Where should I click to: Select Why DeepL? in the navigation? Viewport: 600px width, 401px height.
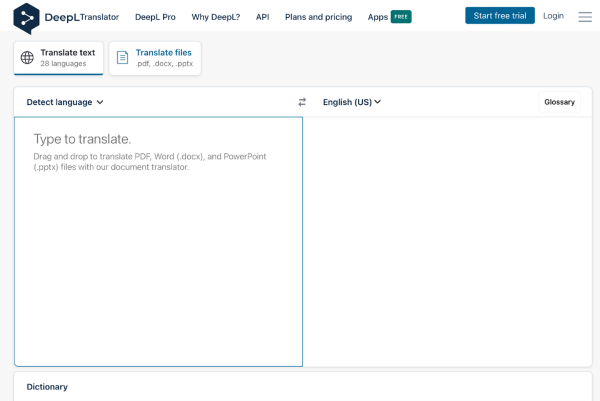tap(215, 17)
